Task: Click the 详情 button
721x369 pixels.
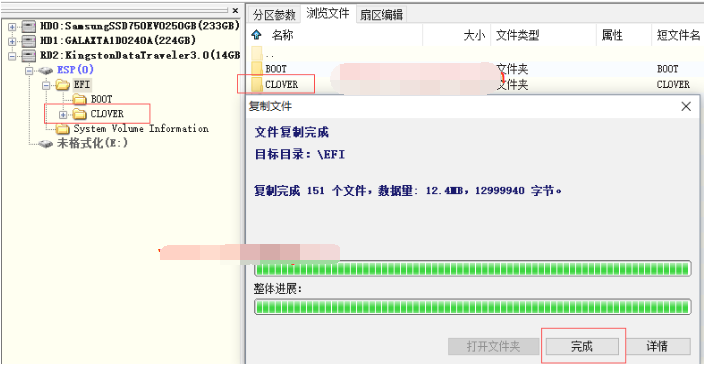Action: [657, 346]
